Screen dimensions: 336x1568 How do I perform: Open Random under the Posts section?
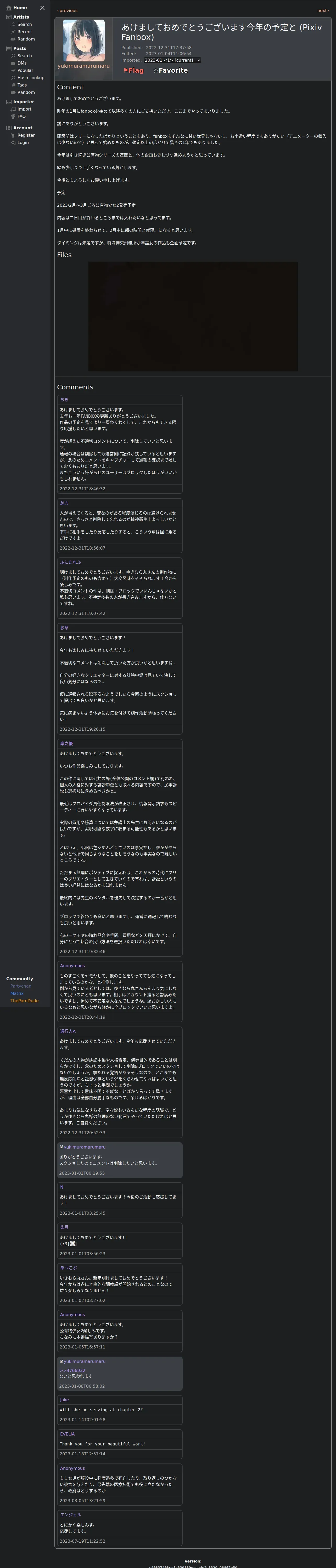tap(23, 93)
